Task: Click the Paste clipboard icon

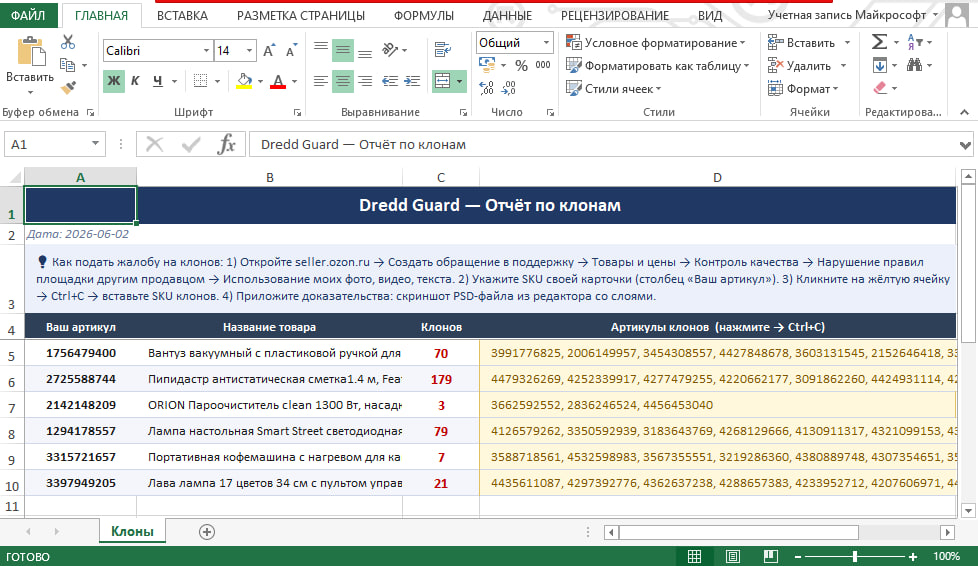Action: tap(30, 51)
